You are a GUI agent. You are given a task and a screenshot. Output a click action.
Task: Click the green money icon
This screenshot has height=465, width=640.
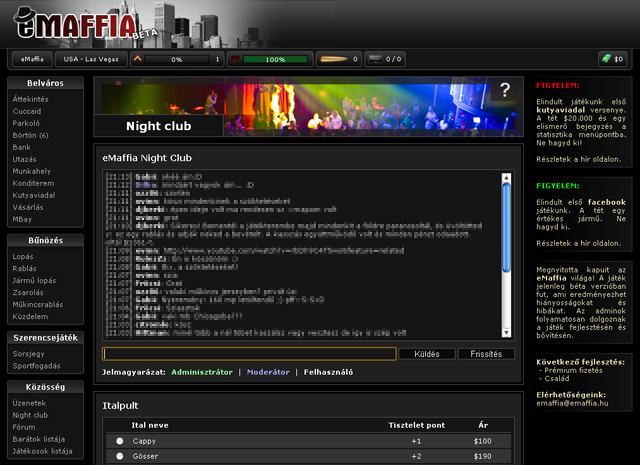click(x=605, y=59)
